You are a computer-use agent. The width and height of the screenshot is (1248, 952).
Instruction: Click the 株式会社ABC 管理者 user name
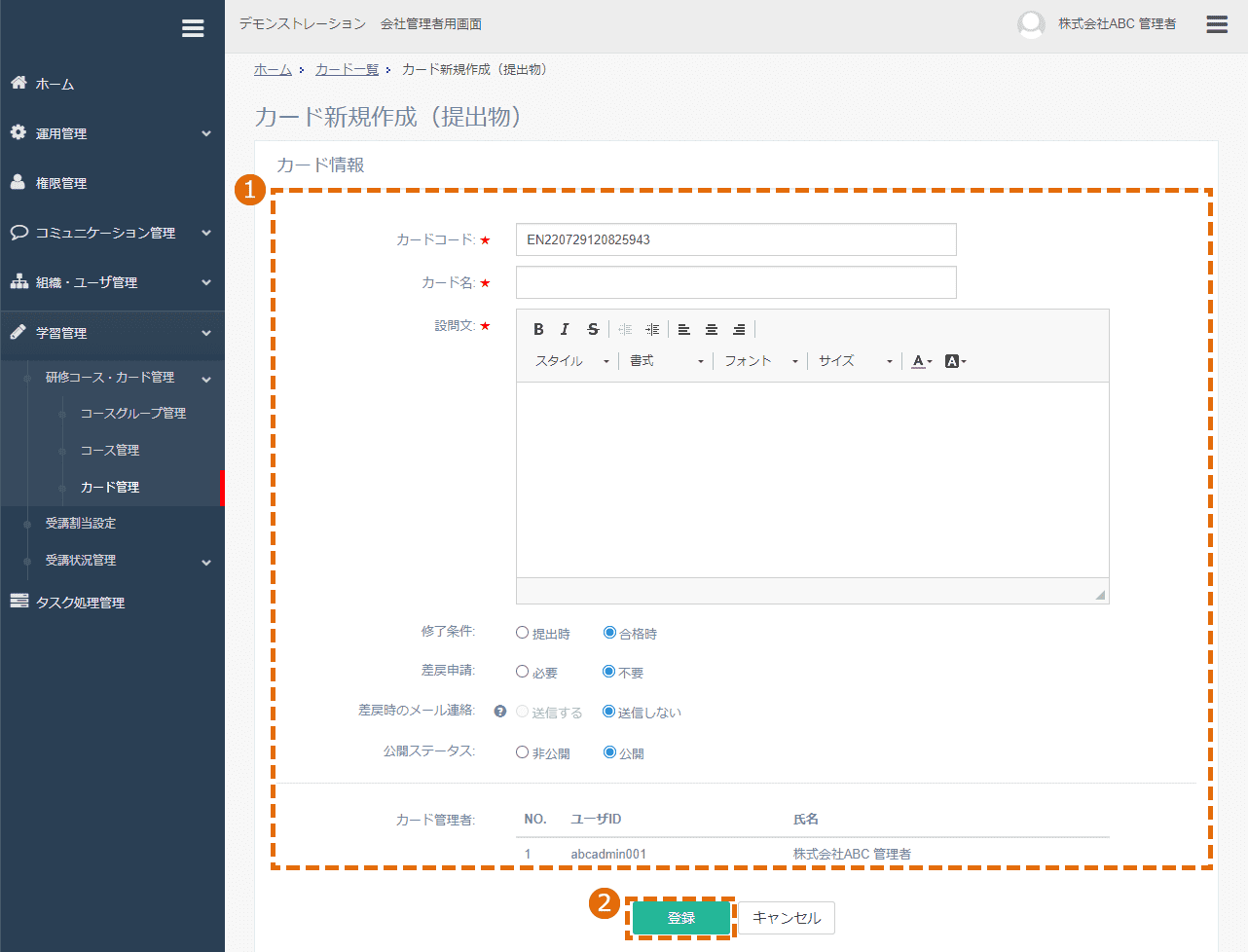[1118, 23]
